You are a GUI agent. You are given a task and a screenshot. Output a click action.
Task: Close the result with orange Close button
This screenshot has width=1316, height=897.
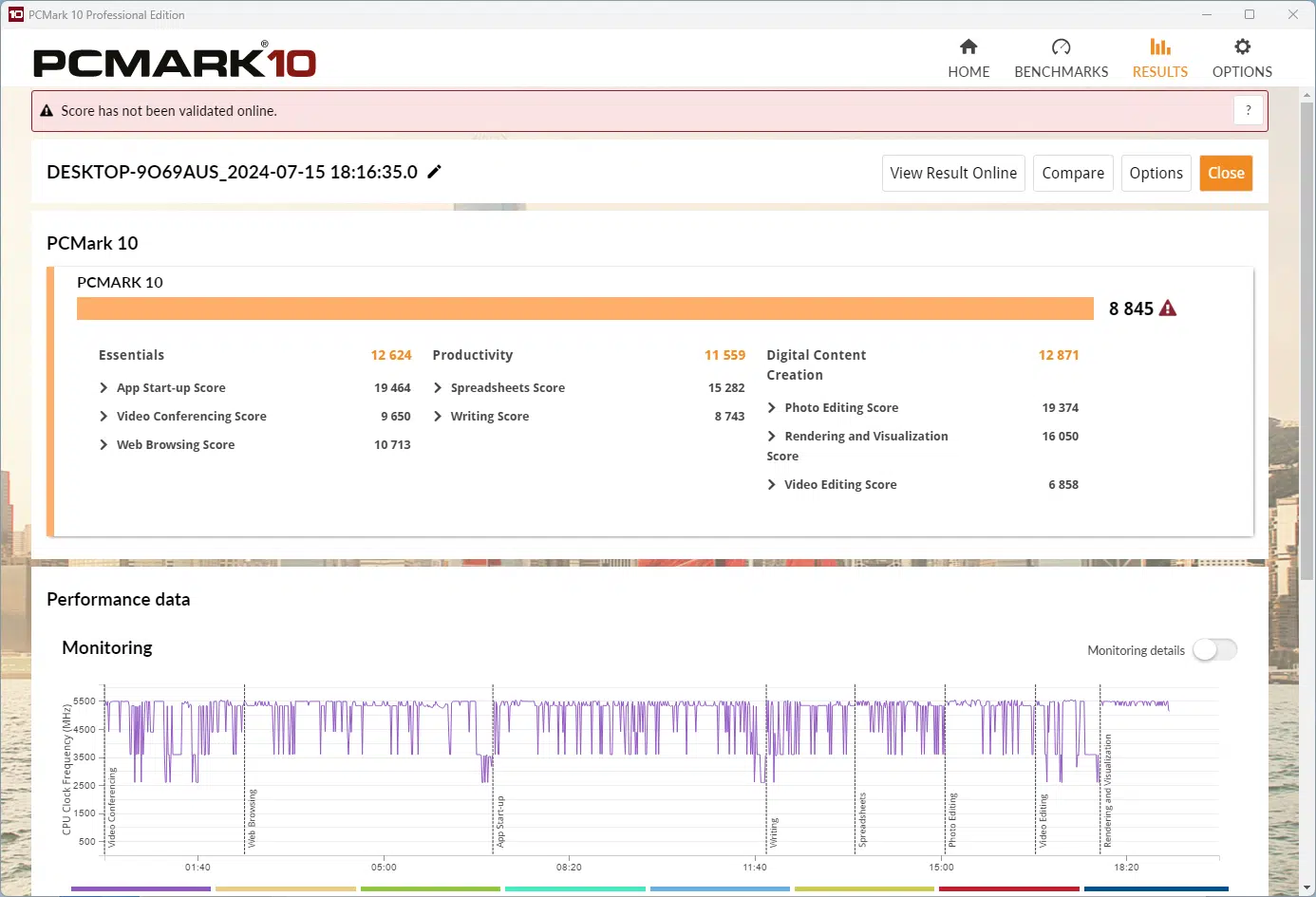click(1226, 173)
